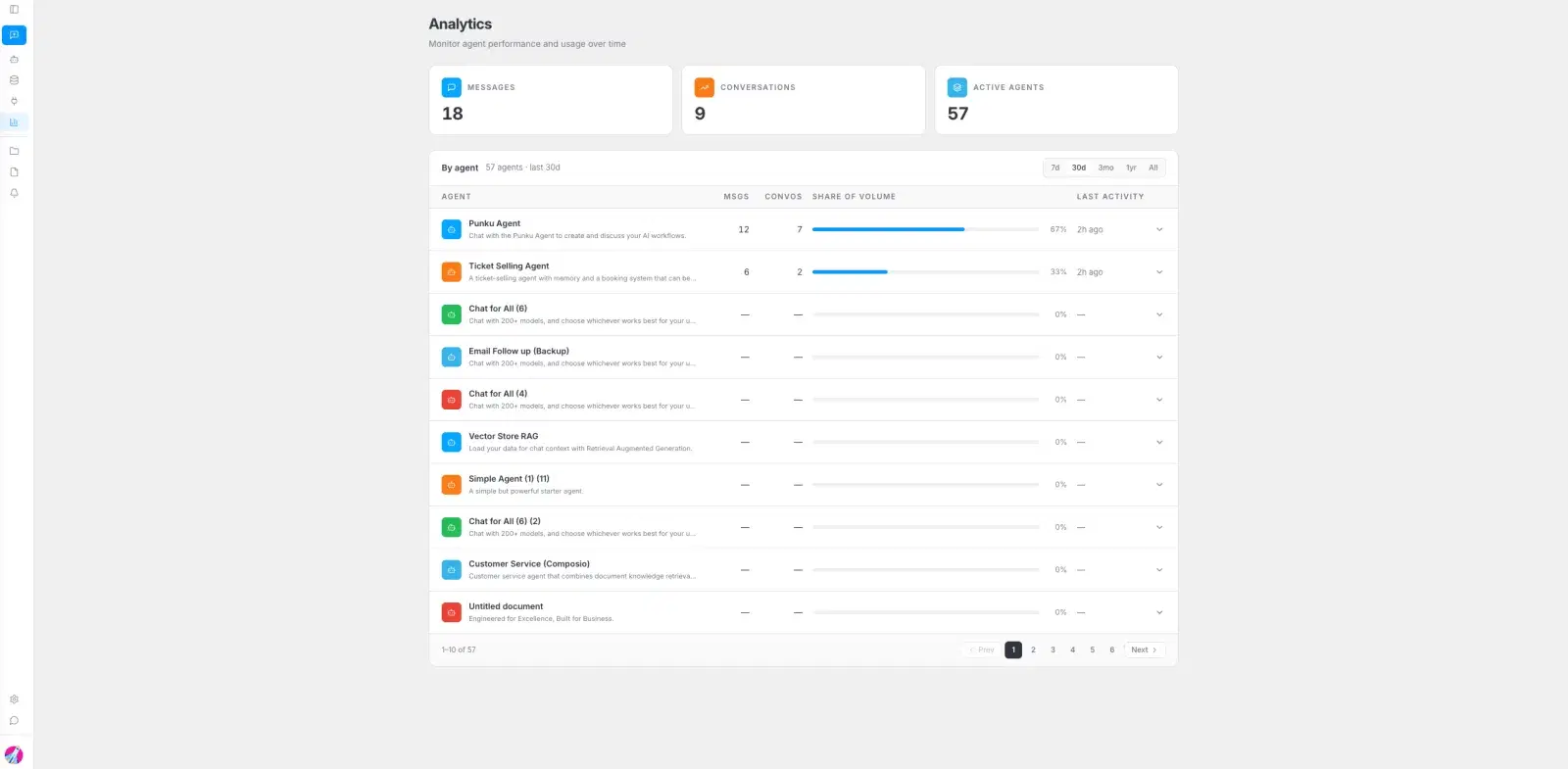
Task: Toggle the sidebar panel icon
Action: pos(14,10)
